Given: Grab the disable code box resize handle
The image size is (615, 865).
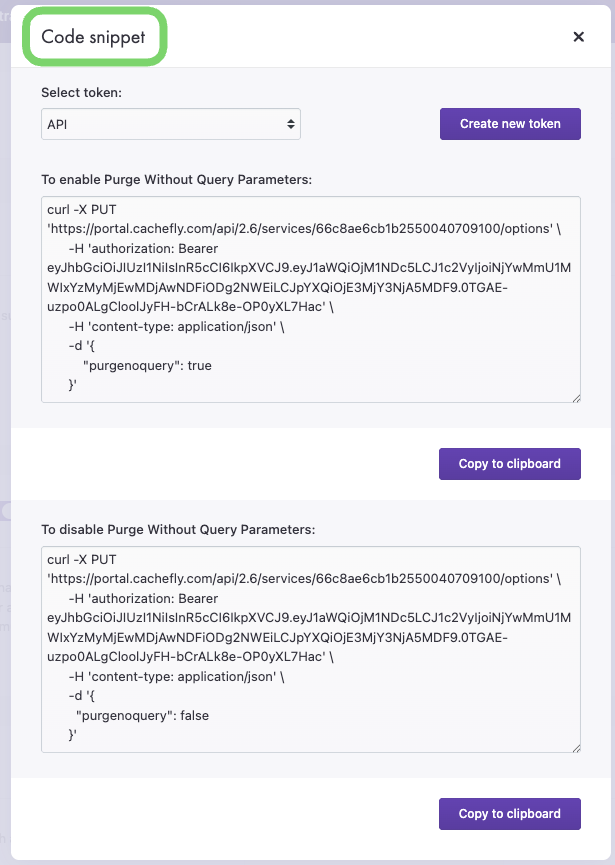Looking at the screenshot, I should click(576, 748).
